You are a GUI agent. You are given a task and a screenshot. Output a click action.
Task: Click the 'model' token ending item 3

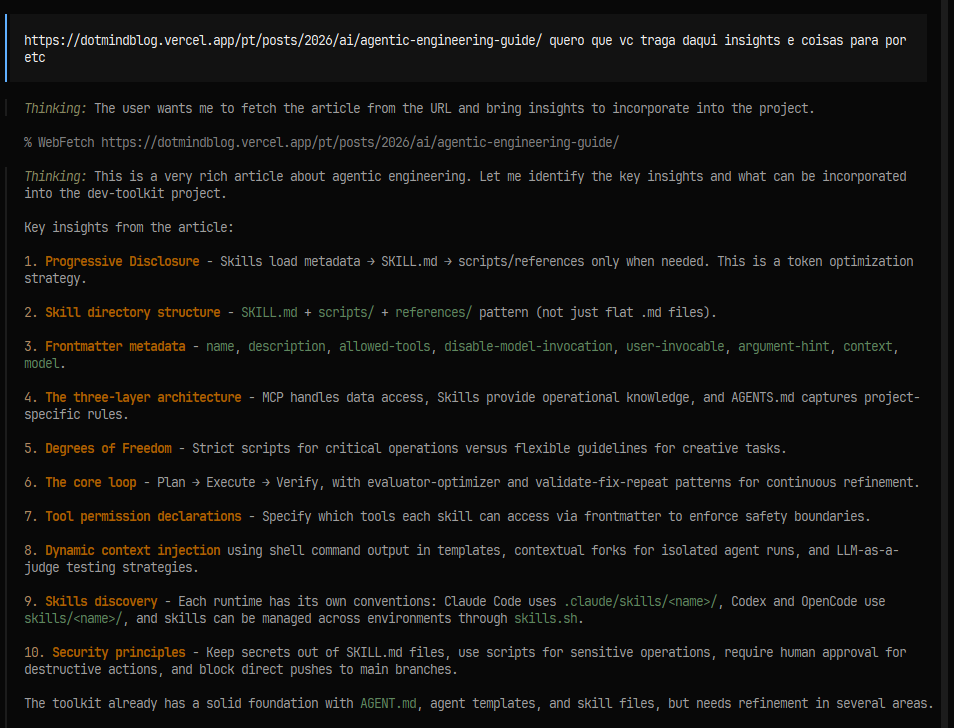pos(42,364)
